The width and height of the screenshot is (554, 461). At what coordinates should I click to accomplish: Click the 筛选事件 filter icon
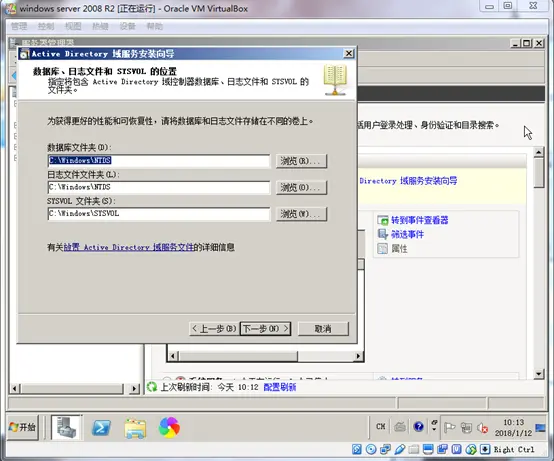(x=383, y=234)
